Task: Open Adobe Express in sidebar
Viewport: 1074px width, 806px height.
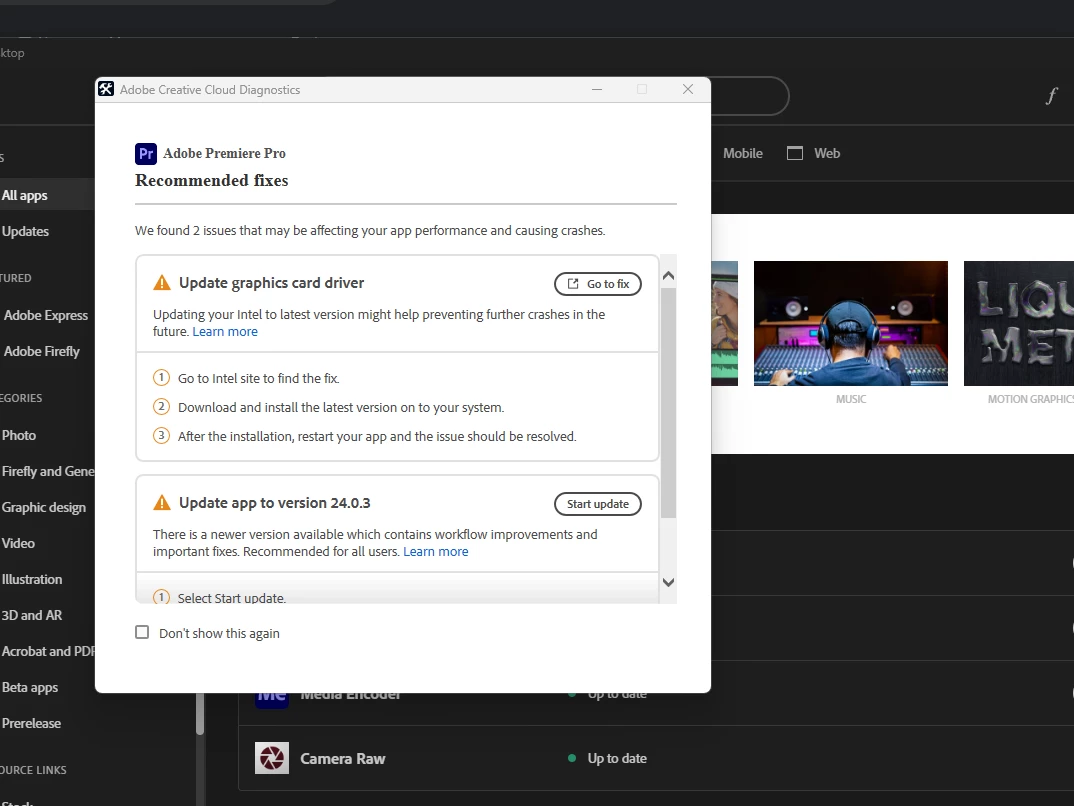Action: pos(46,315)
